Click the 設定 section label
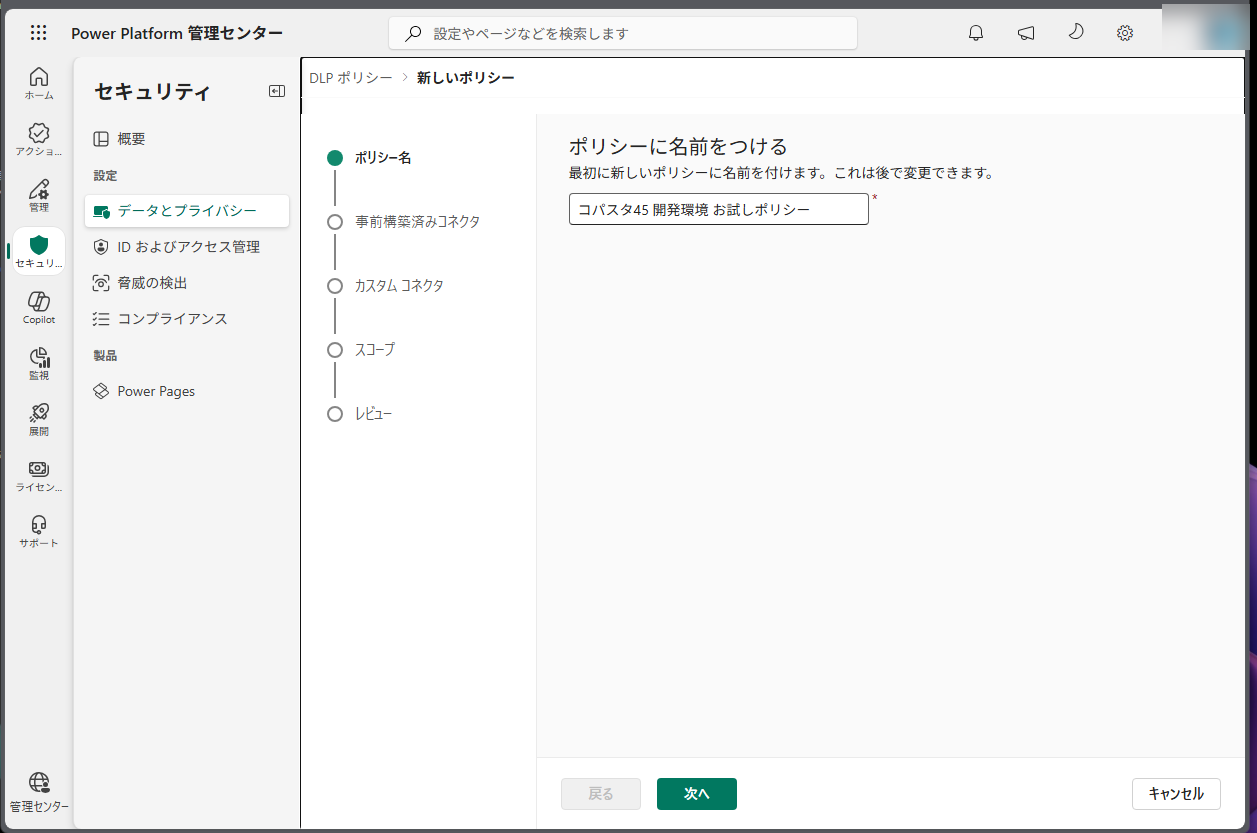The height and width of the screenshot is (833, 1257). pyautogui.click(x=105, y=175)
